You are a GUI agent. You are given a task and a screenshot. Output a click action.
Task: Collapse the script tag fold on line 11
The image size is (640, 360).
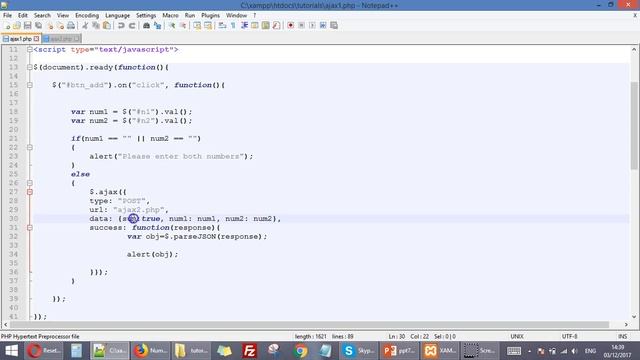(x=29, y=49)
